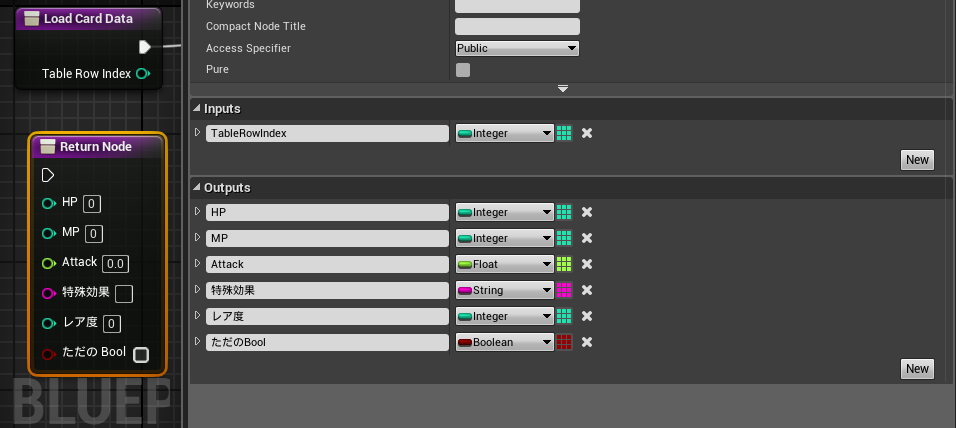The height and width of the screenshot is (428, 956).
Task: Expand the 特殊効果 output row details
Action: tap(197, 290)
